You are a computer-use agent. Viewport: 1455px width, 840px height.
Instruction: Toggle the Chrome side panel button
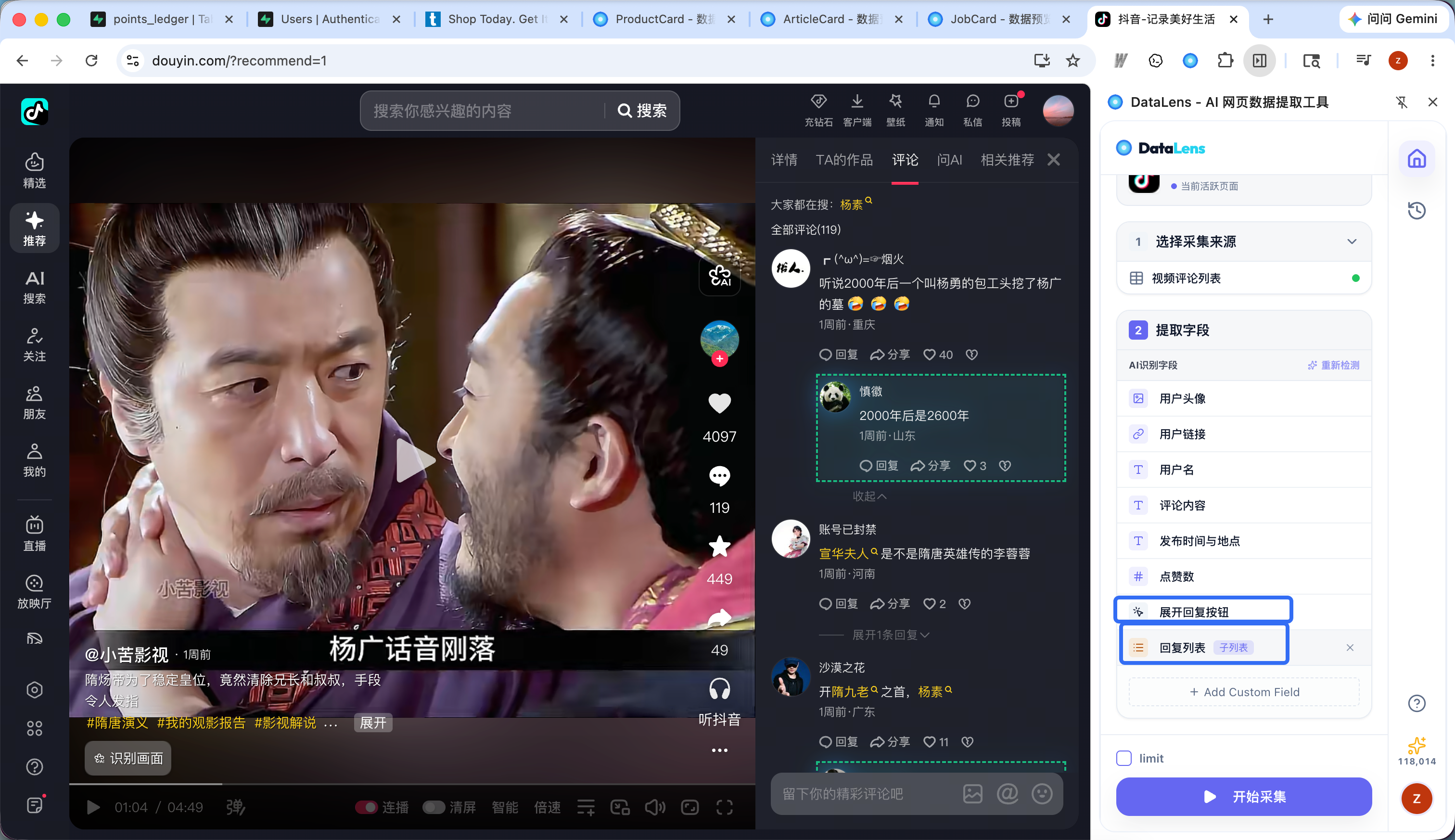(1260, 61)
